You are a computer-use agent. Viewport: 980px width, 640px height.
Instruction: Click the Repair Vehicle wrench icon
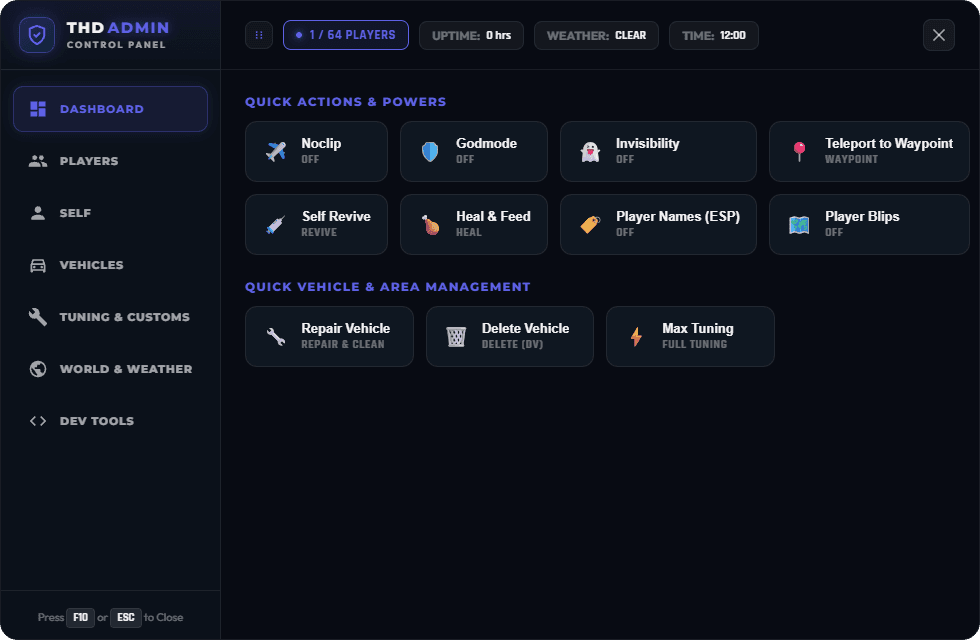coord(276,336)
